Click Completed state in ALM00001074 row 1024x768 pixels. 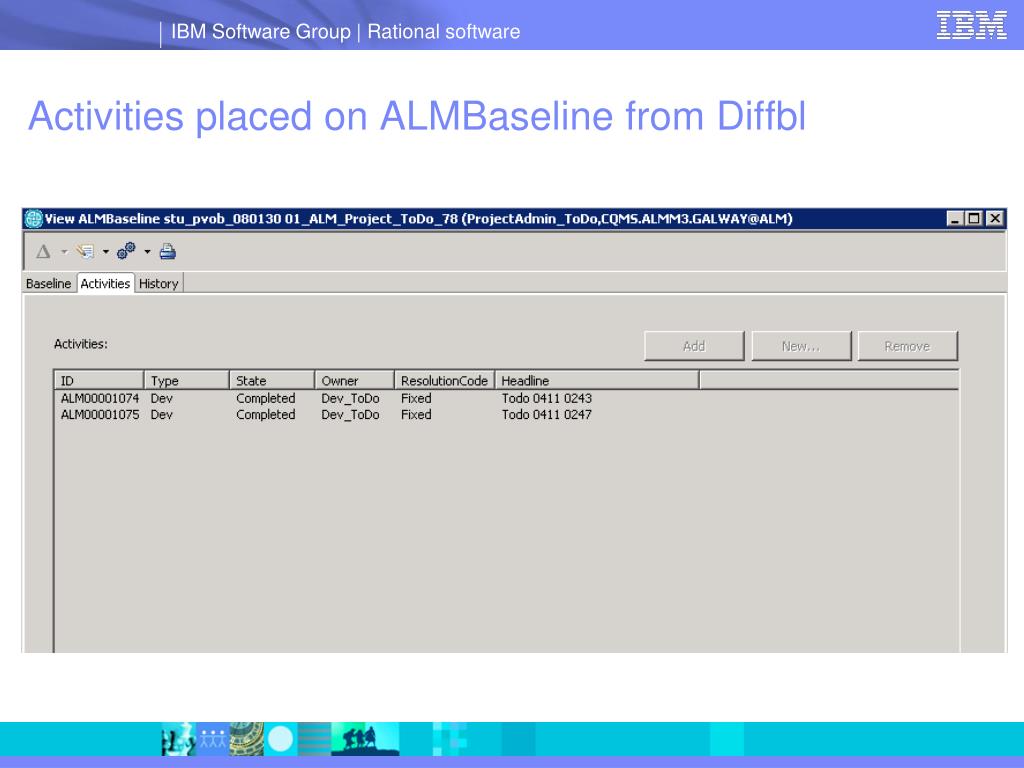click(x=266, y=398)
